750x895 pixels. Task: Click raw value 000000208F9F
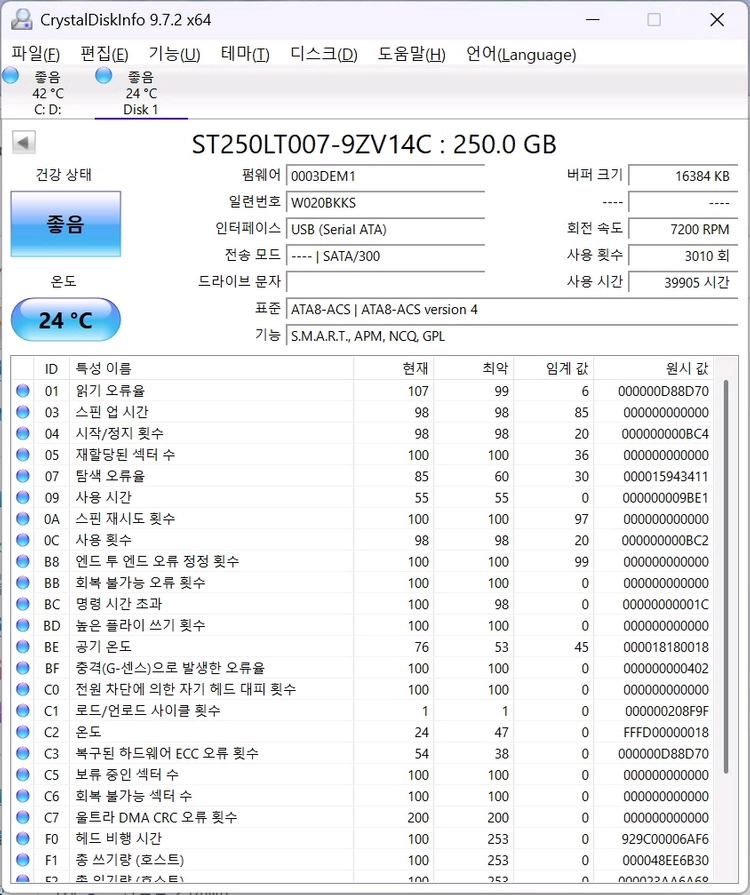(x=667, y=711)
